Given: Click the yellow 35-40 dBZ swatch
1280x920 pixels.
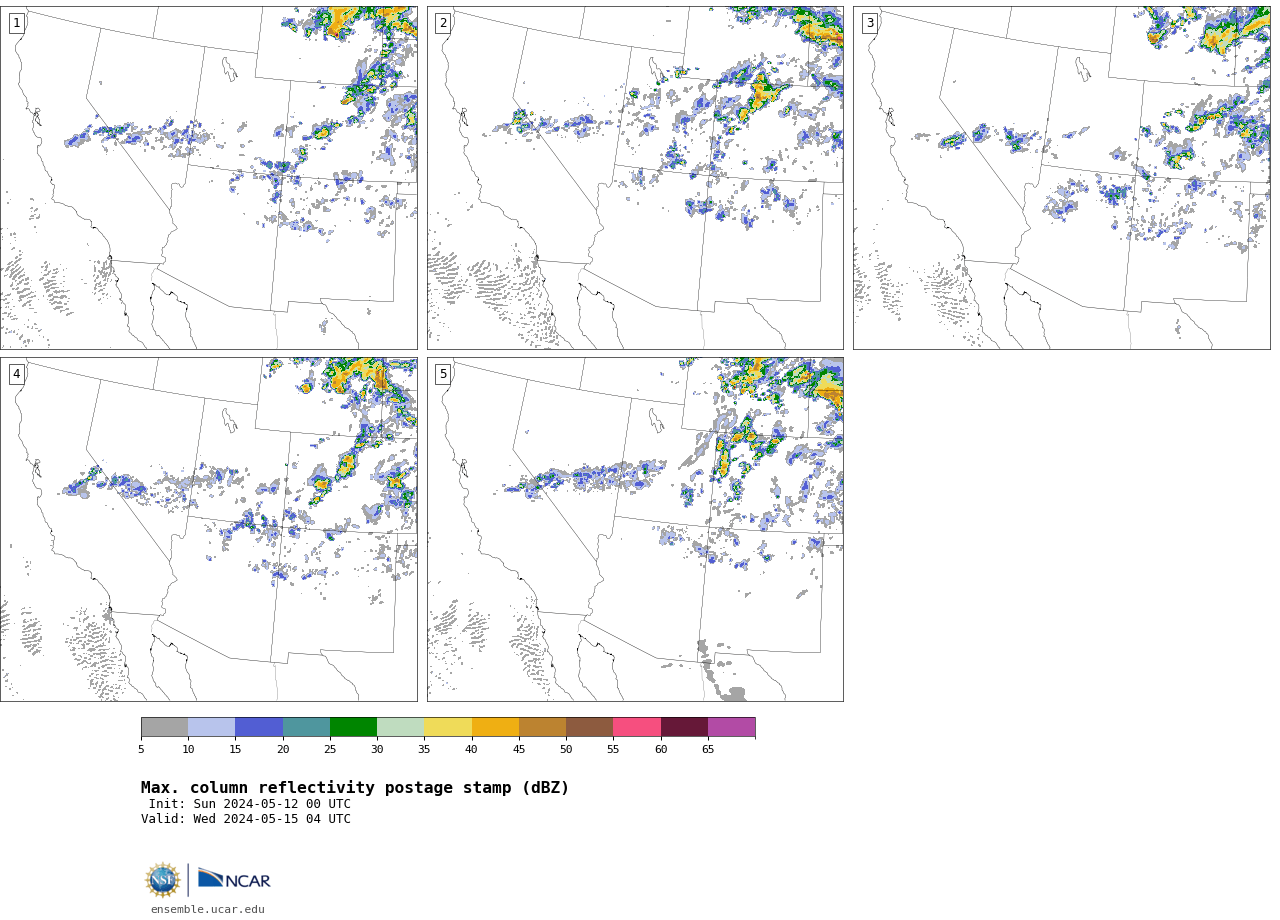Looking at the screenshot, I should [448, 727].
